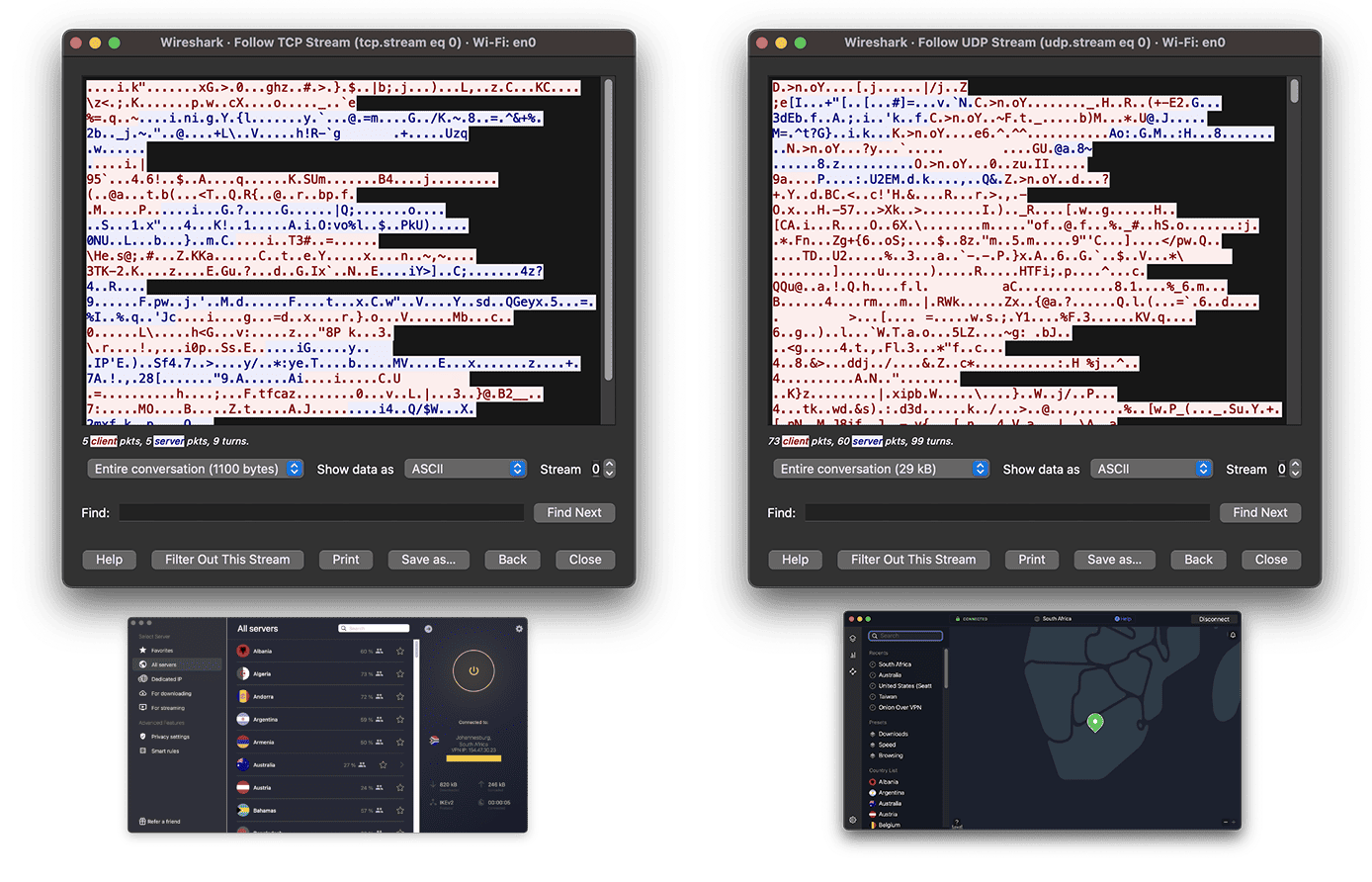Favorite Armenia using its star icon
1372x882 pixels.
(399, 743)
